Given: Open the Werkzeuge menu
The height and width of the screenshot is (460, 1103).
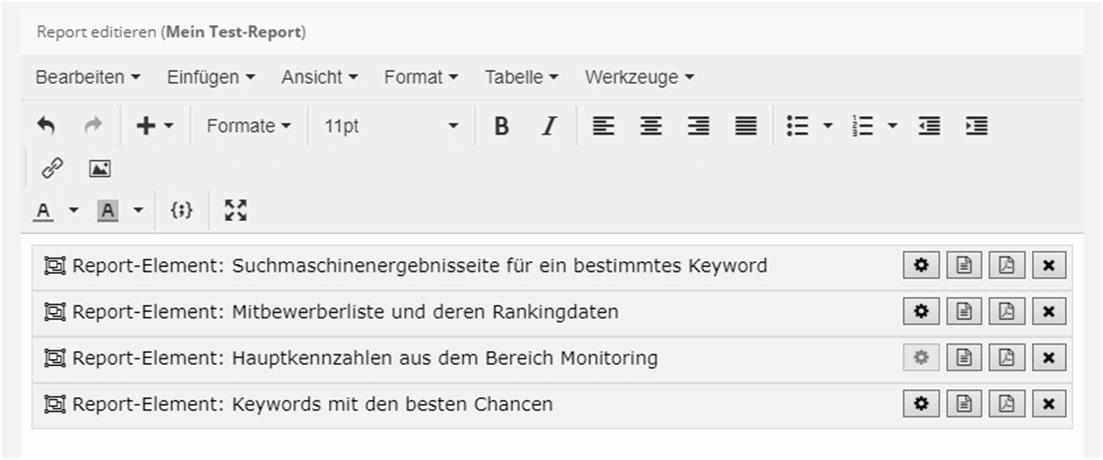Looking at the screenshot, I should click(639, 77).
